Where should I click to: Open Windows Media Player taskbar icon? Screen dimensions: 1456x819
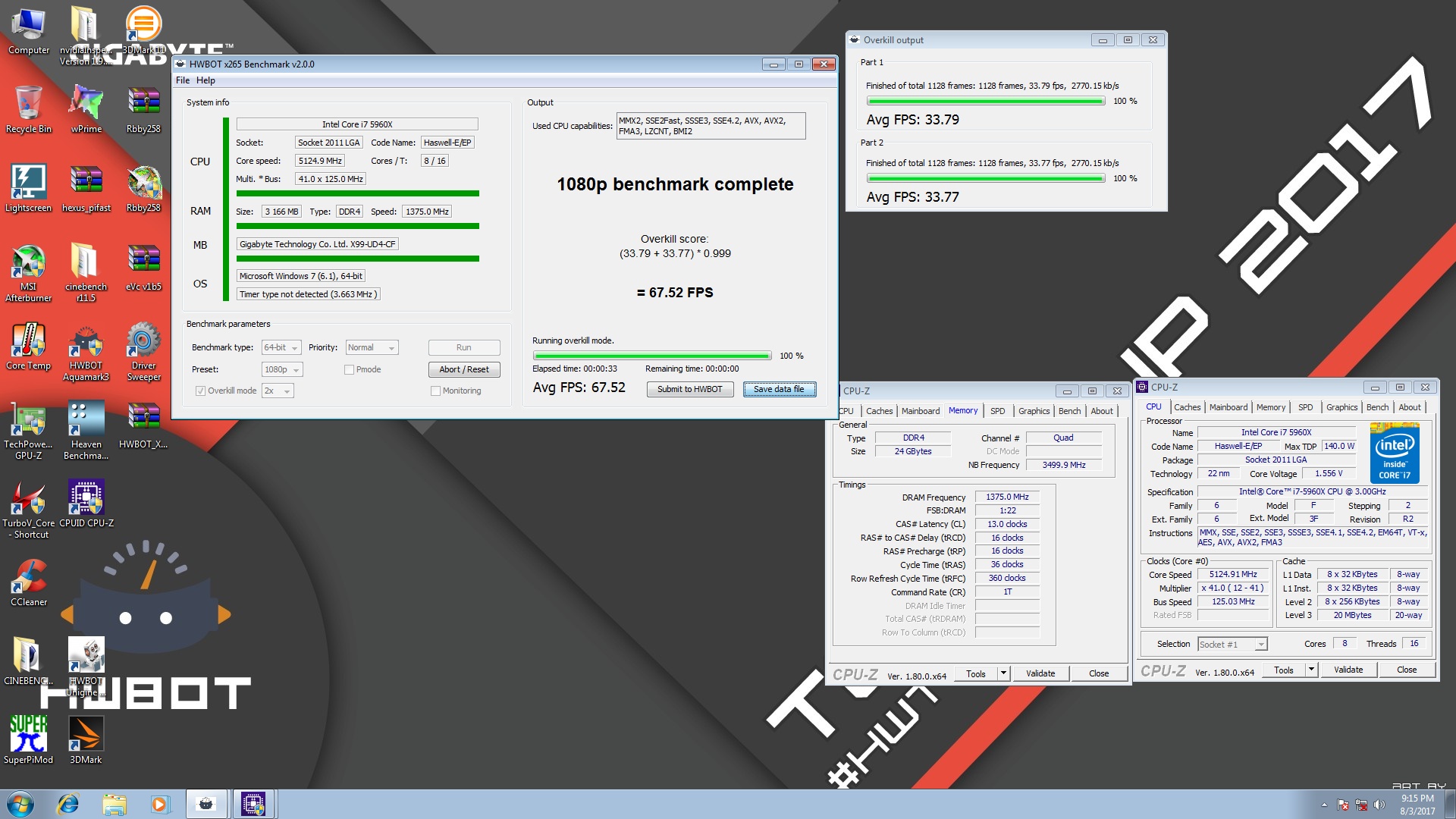pos(159,804)
